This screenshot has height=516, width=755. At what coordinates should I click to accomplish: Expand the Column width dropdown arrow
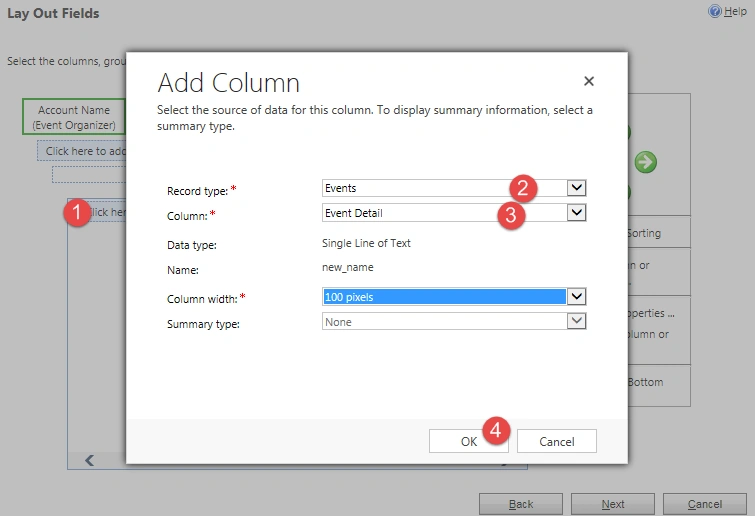[x=576, y=297]
